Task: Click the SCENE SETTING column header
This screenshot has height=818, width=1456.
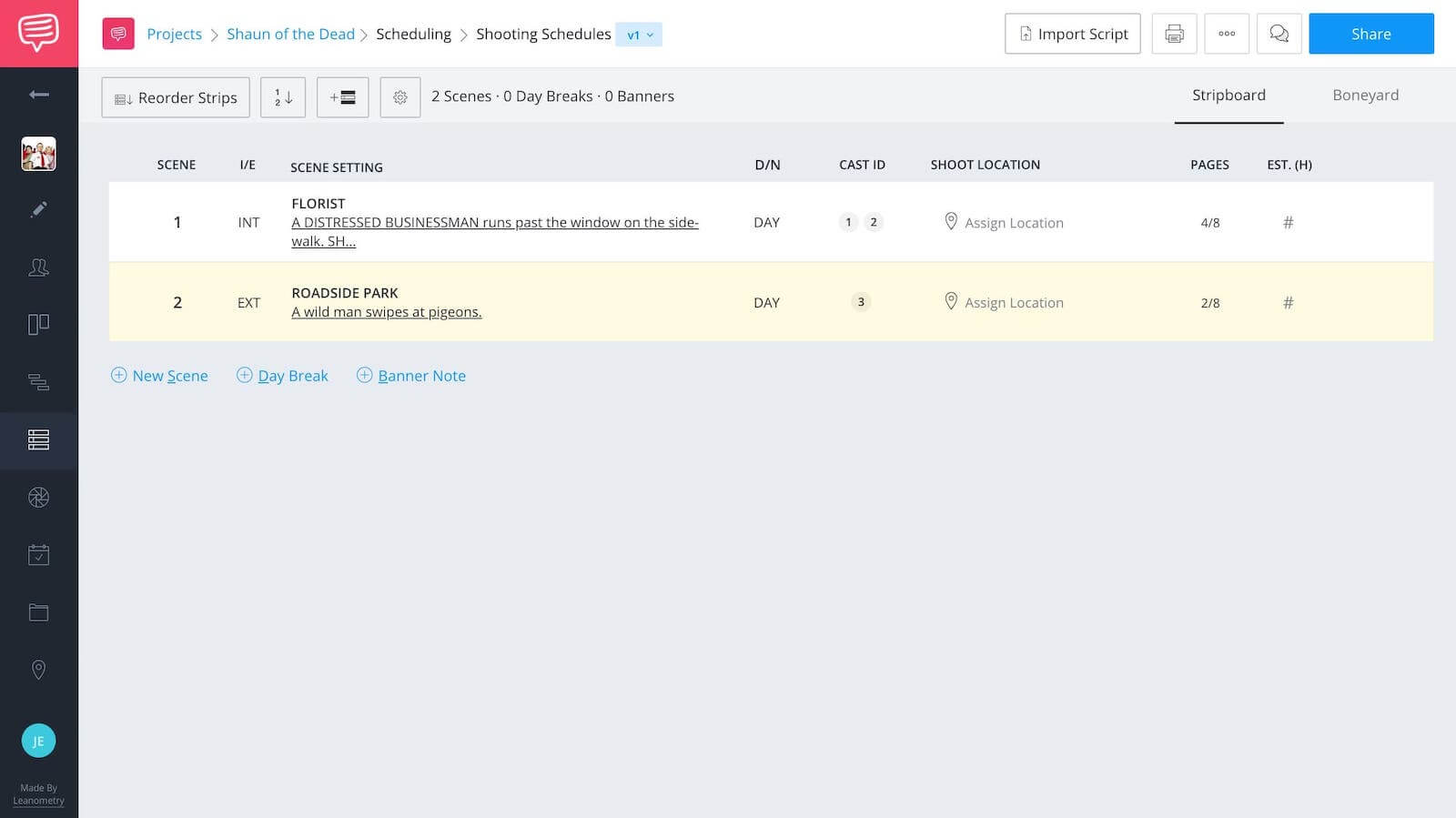Action: coord(337,167)
